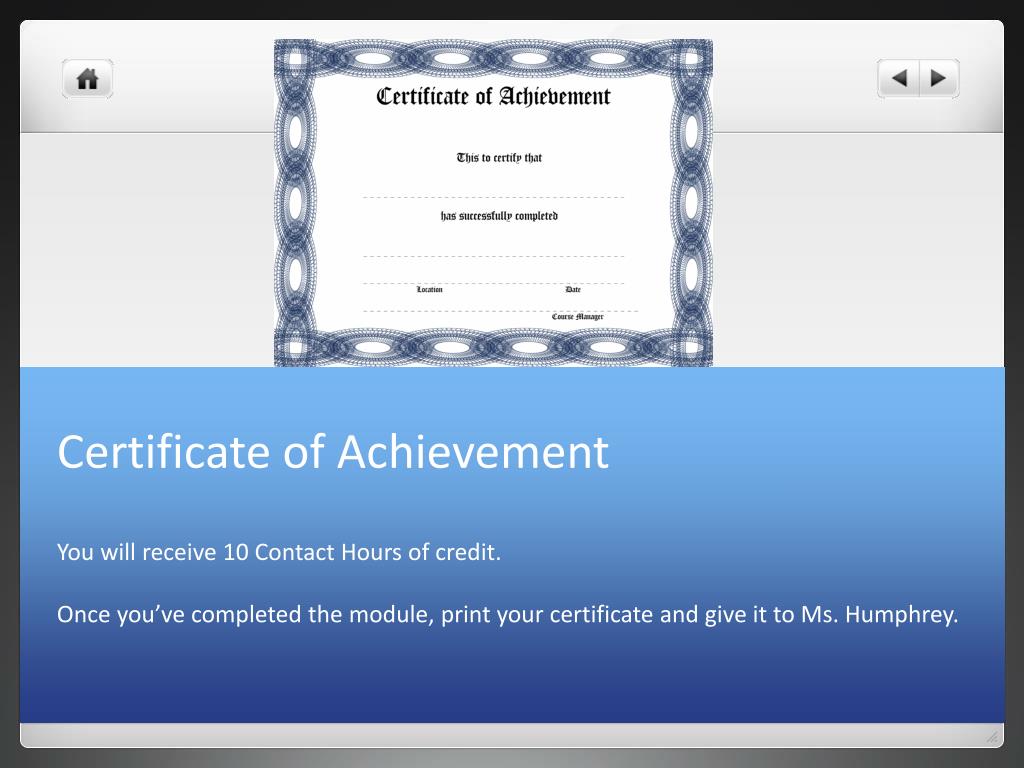Click the 'Date' label on certificate

click(573, 289)
